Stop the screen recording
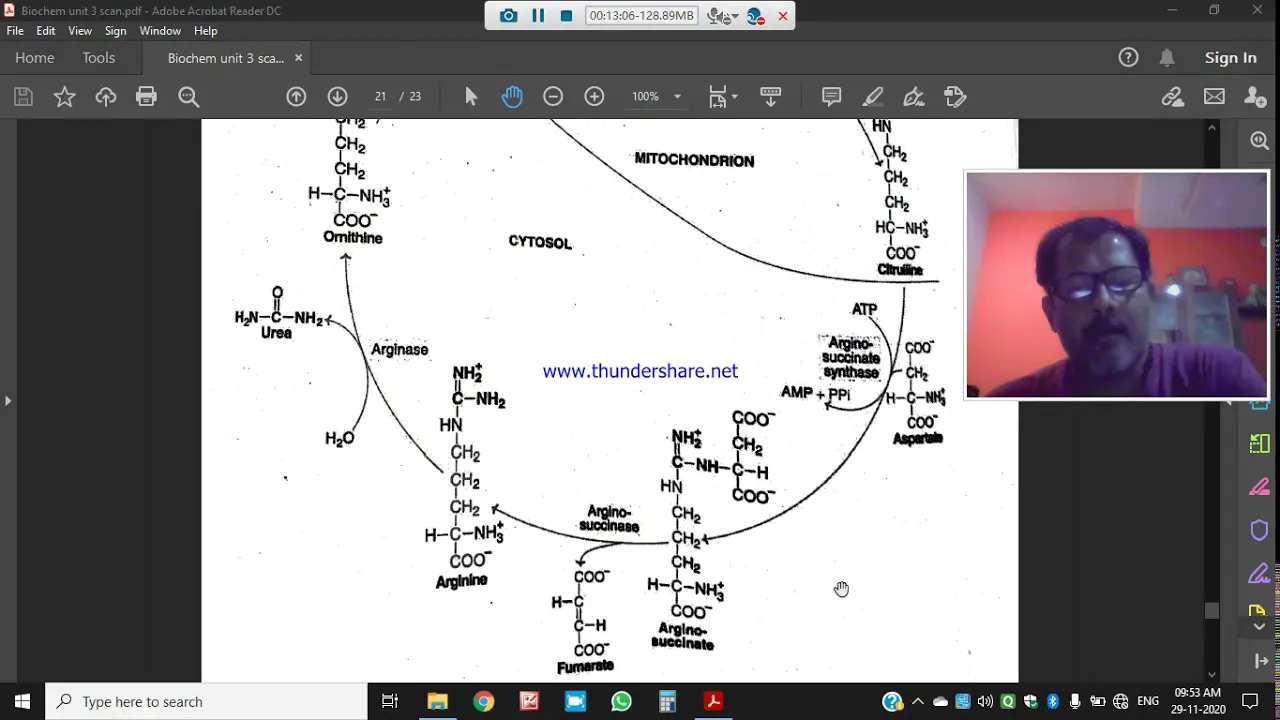This screenshot has width=1280, height=720. [566, 16]
